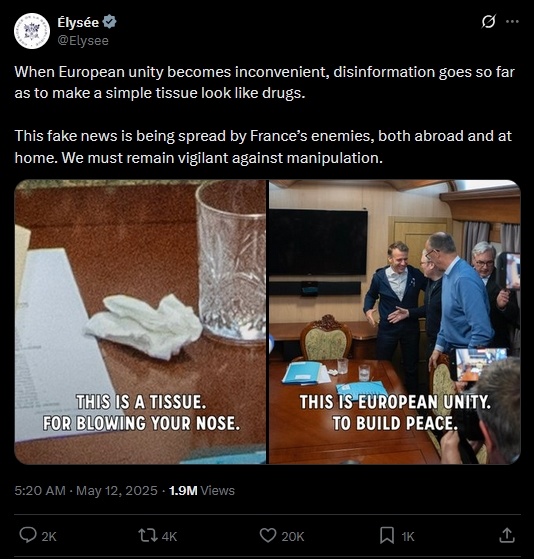Open the tissue photo on the left
This screenshot has height=559, width=534.
140,322
